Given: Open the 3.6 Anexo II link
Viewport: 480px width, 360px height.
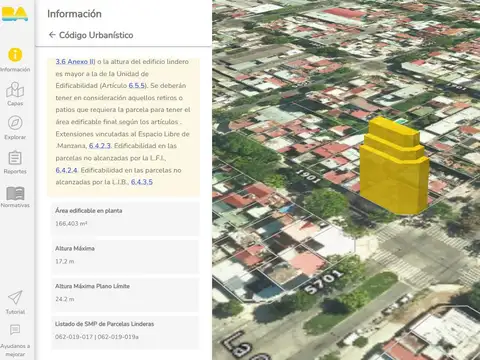Looking at the screenshot, I should pos(75,62).
